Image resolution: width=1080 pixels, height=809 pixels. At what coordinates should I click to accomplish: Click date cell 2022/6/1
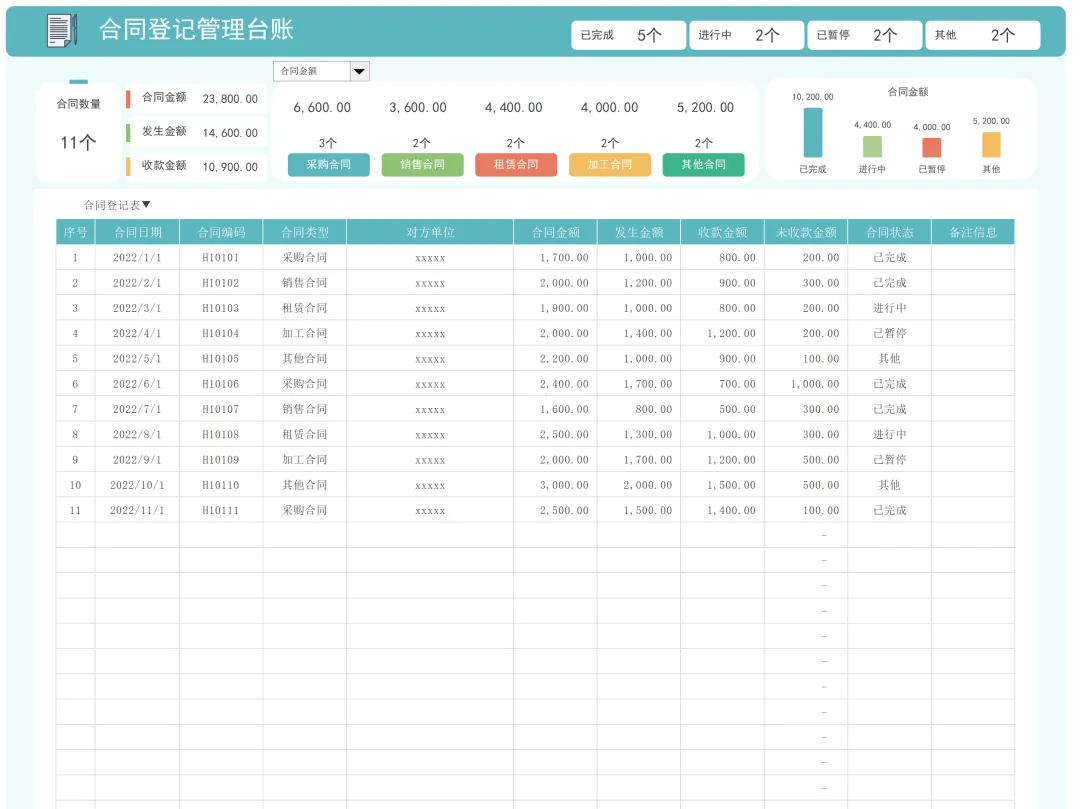pos(137,384)
